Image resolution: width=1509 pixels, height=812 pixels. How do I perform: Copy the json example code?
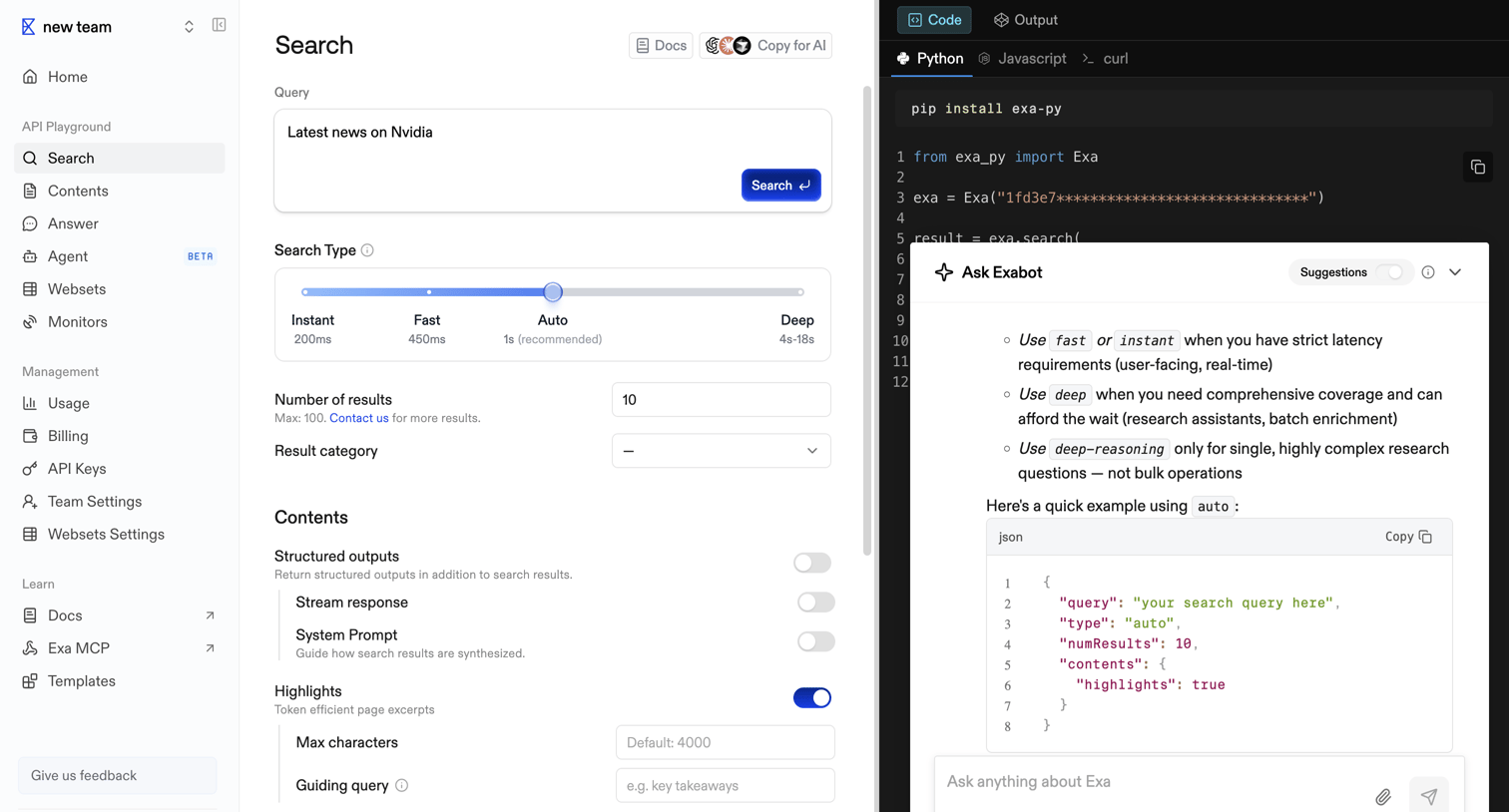(1408, 537)
